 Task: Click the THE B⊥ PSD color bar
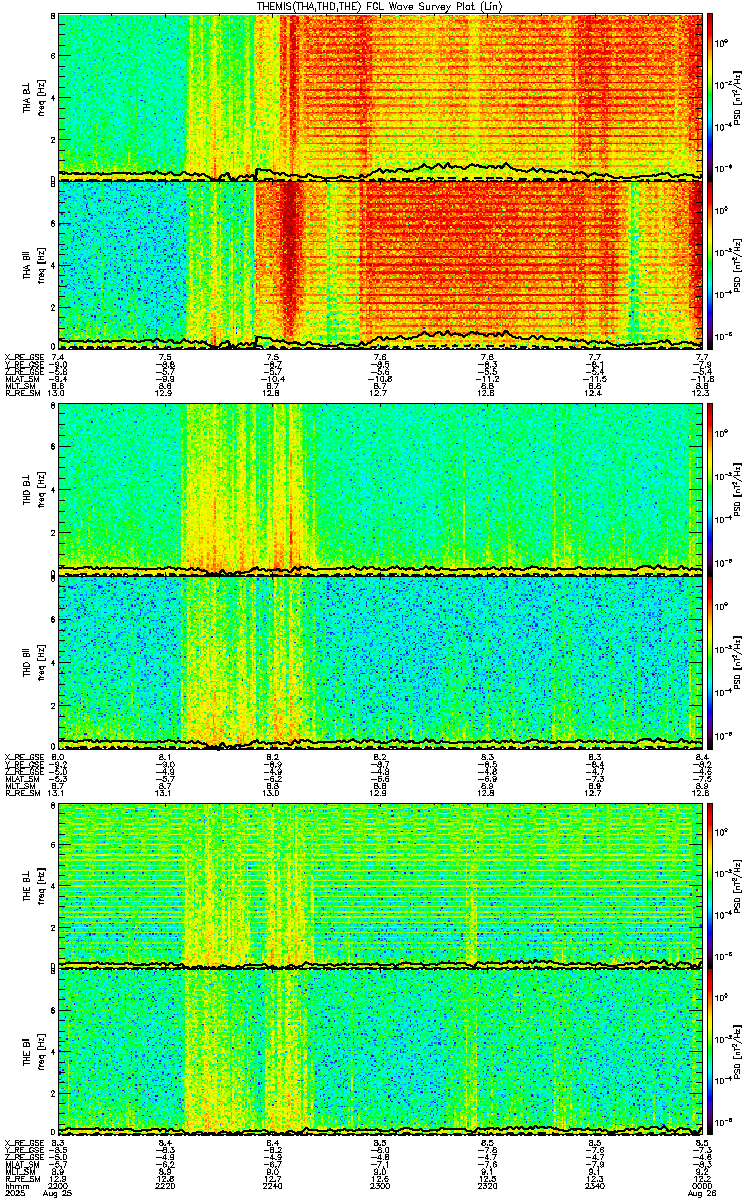709,884
